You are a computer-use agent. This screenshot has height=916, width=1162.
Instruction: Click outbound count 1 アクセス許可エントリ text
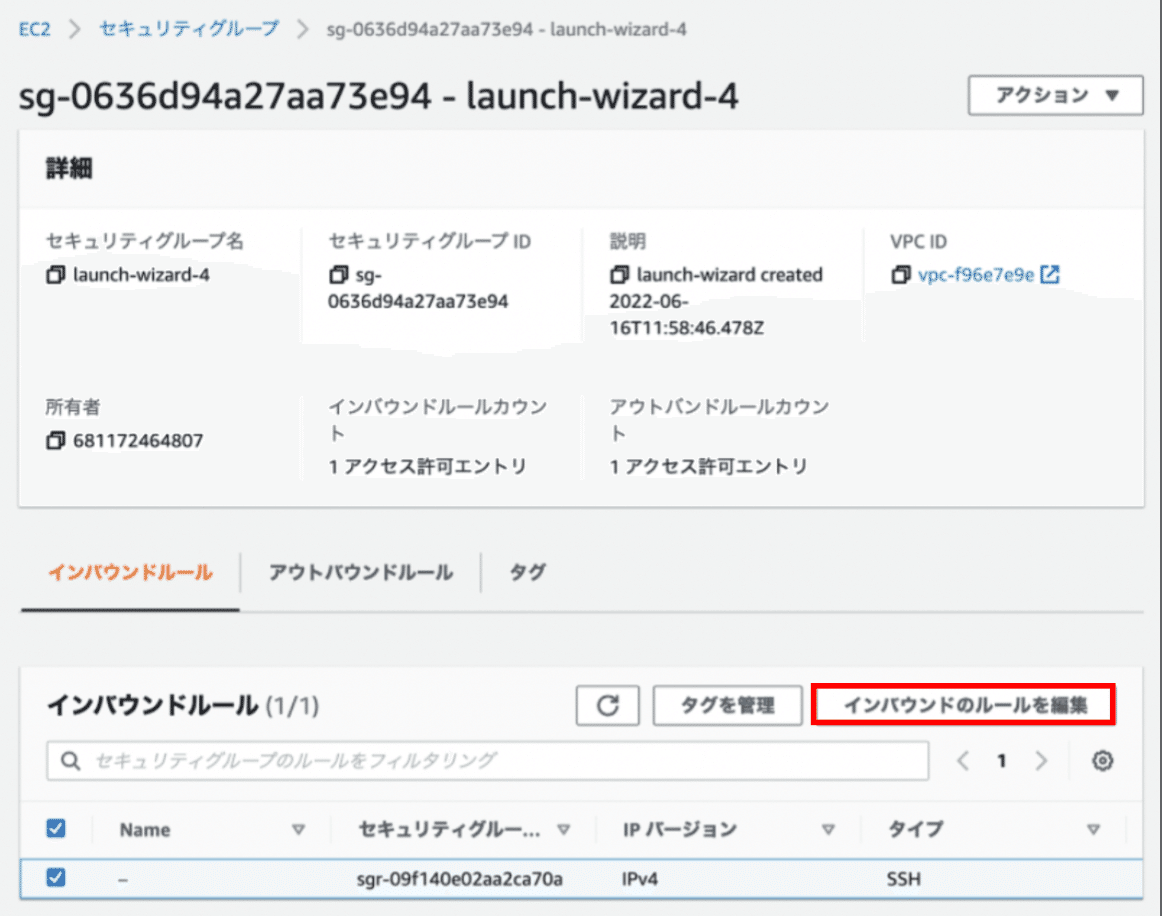[x=708, y=466]
